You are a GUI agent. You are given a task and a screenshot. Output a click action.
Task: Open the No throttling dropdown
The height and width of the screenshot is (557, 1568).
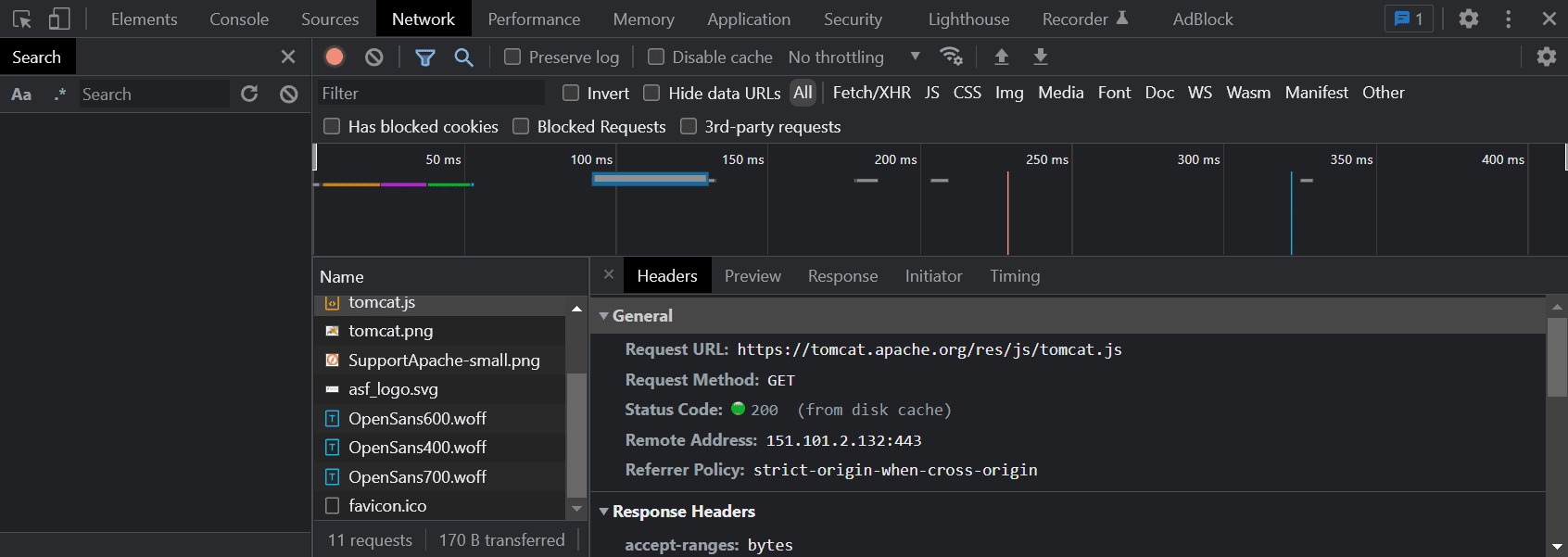pos(854,57)
